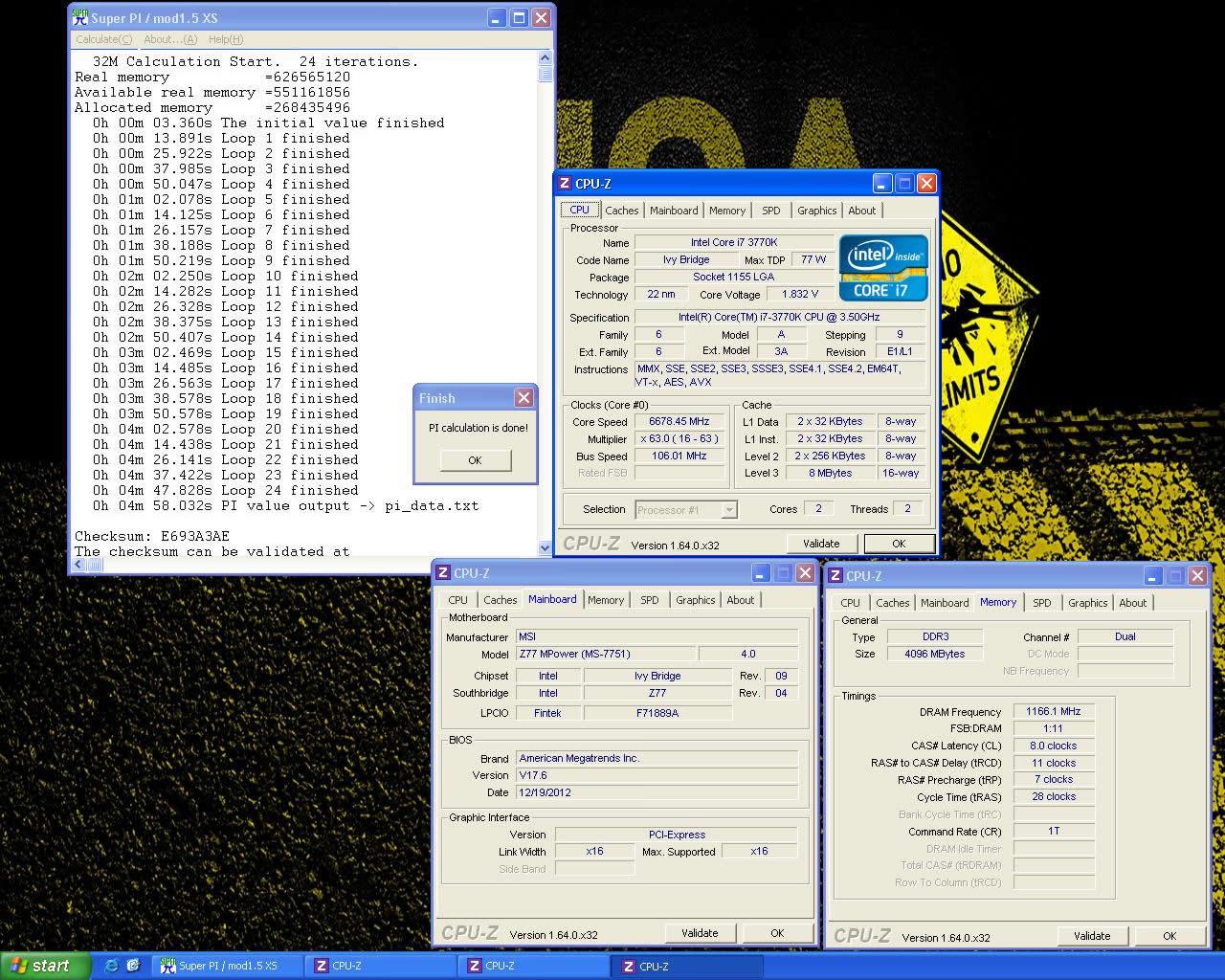The width and height of the screenshot is (1225, 980).
Task: Click Validate in Memory CPU-Z window
Action: click(1092, 936)
